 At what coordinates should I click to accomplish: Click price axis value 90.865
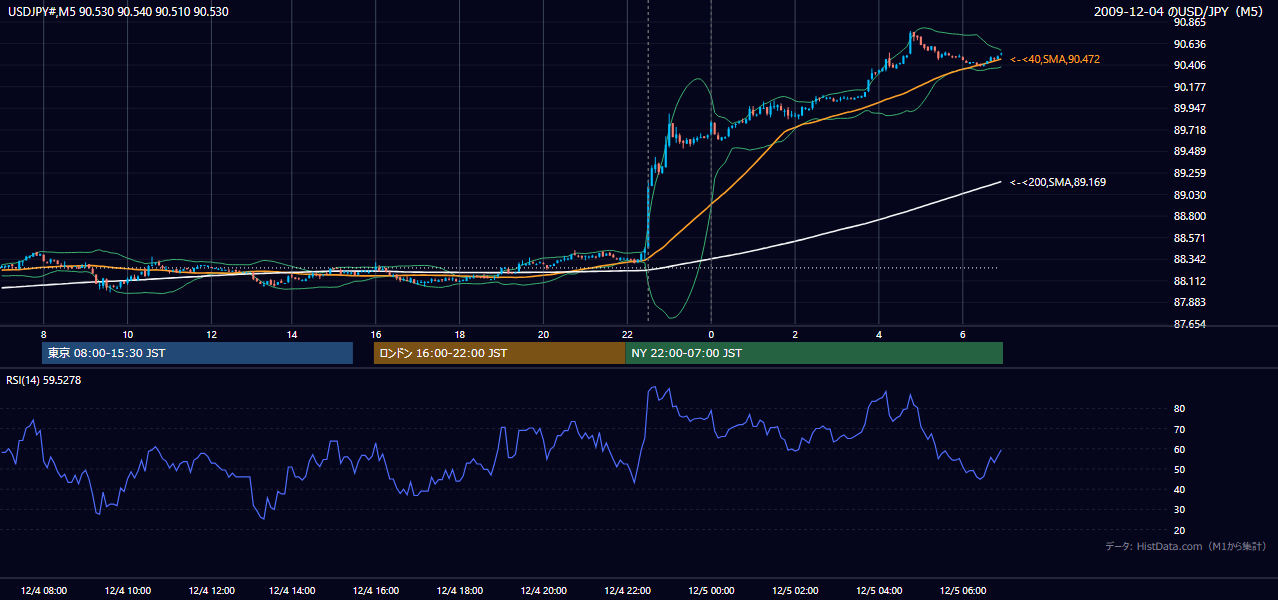1188,22
